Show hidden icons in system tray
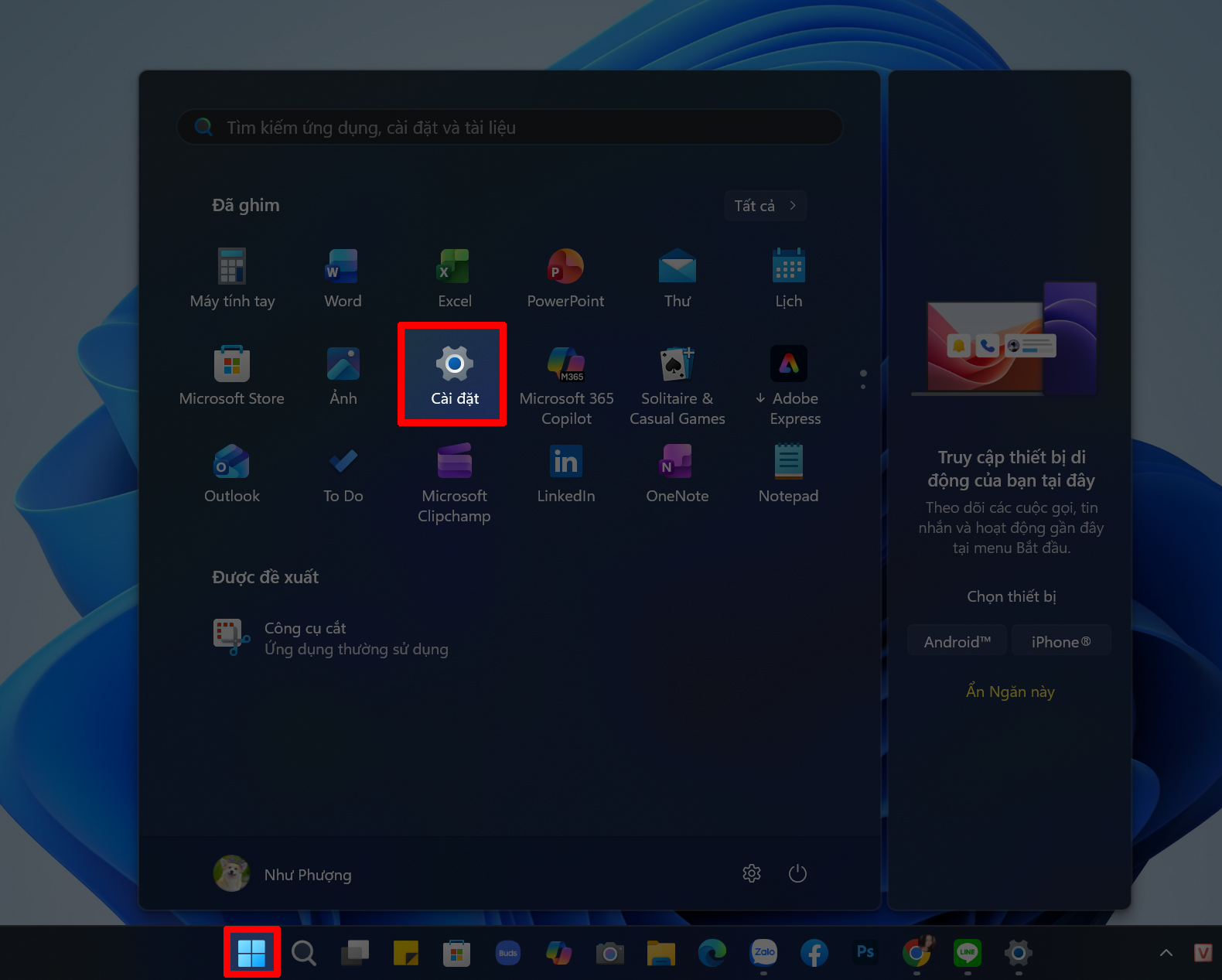 click(1166, 953)
